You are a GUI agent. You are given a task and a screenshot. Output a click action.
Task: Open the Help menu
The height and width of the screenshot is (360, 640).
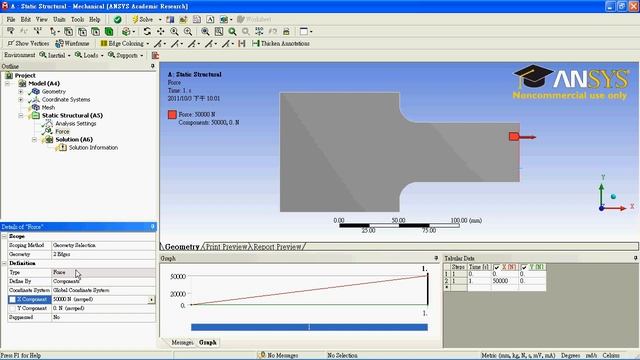[94, 19]
